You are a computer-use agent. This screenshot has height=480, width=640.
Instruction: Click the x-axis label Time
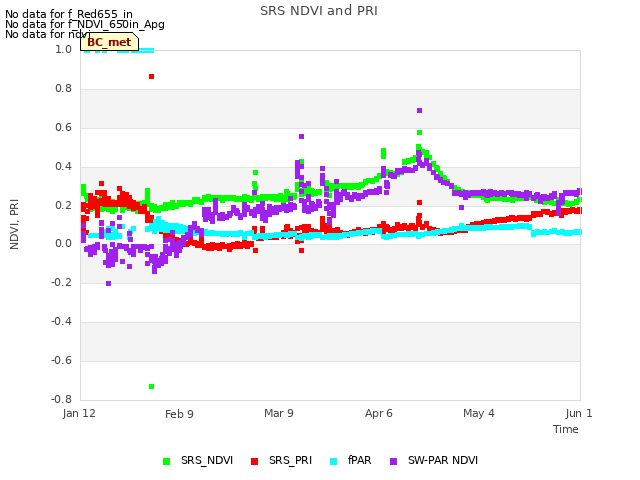pyautogui.click(x=566, y=429)
